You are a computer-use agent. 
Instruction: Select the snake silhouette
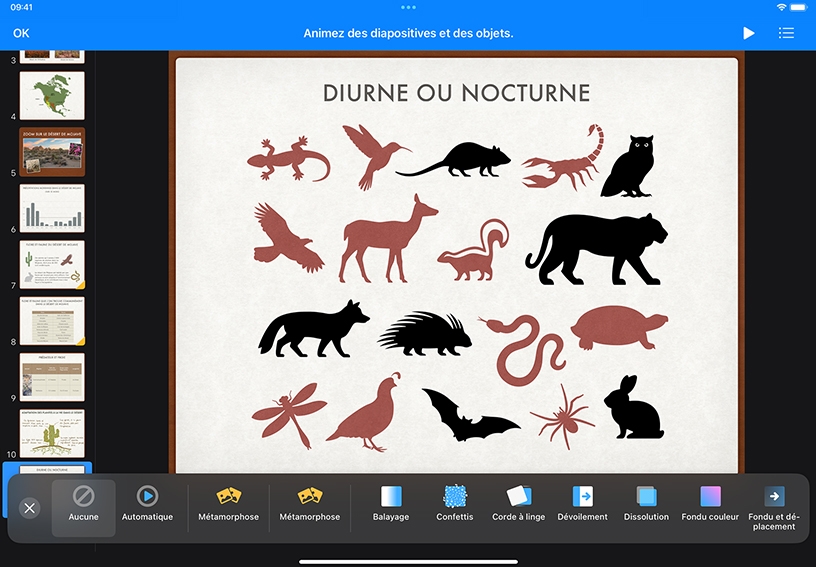tap(522, 350)
